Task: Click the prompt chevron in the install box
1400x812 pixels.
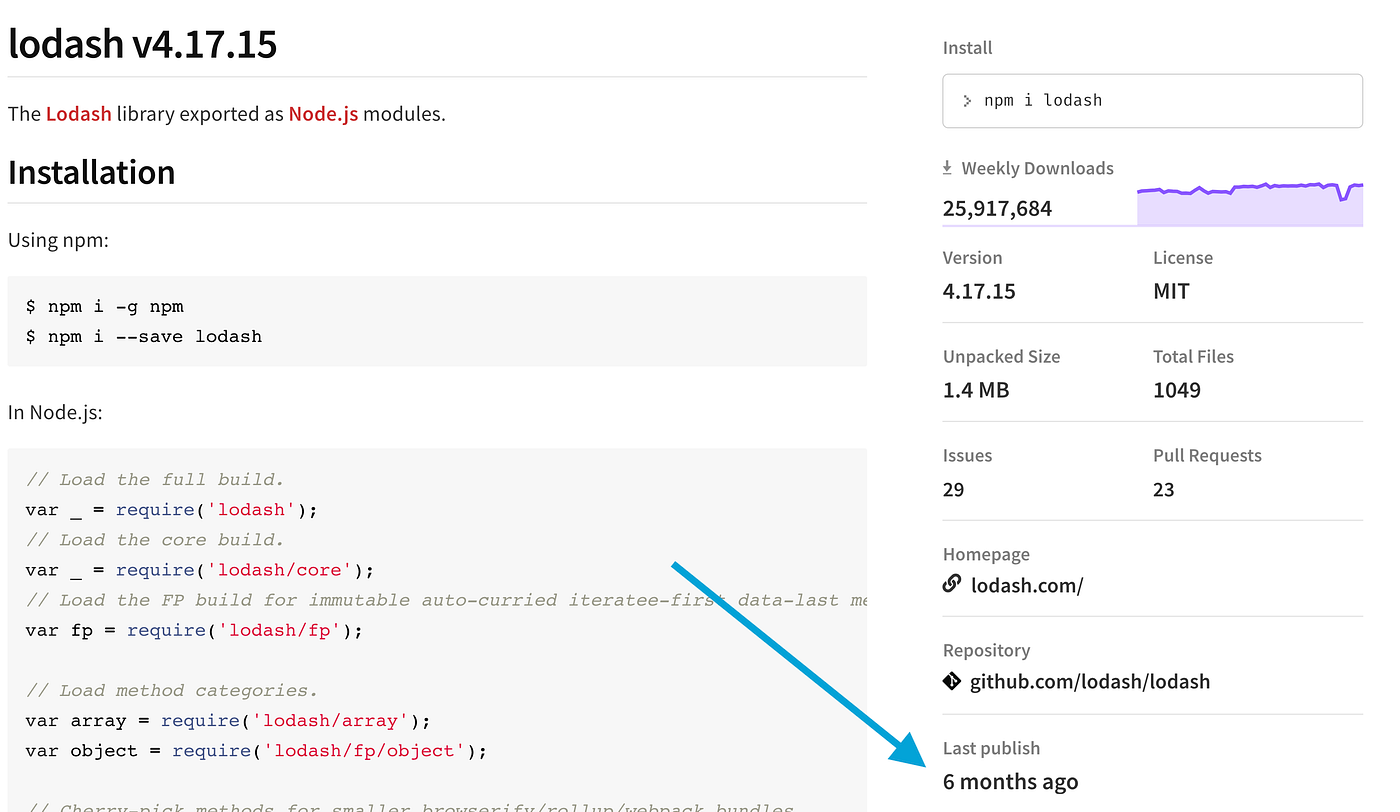Action: point(967,101)
